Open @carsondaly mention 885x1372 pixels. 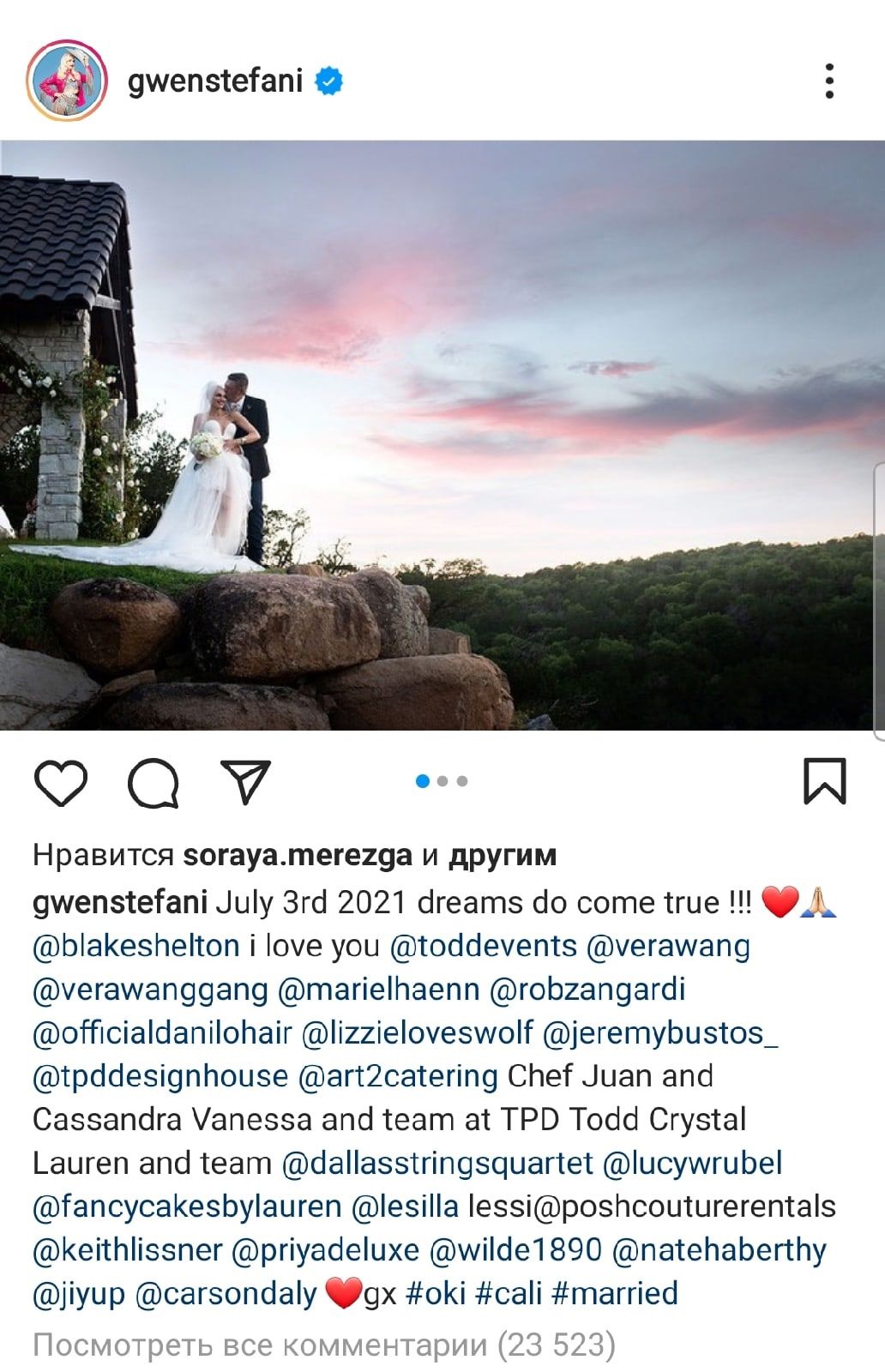(226, 1293)
